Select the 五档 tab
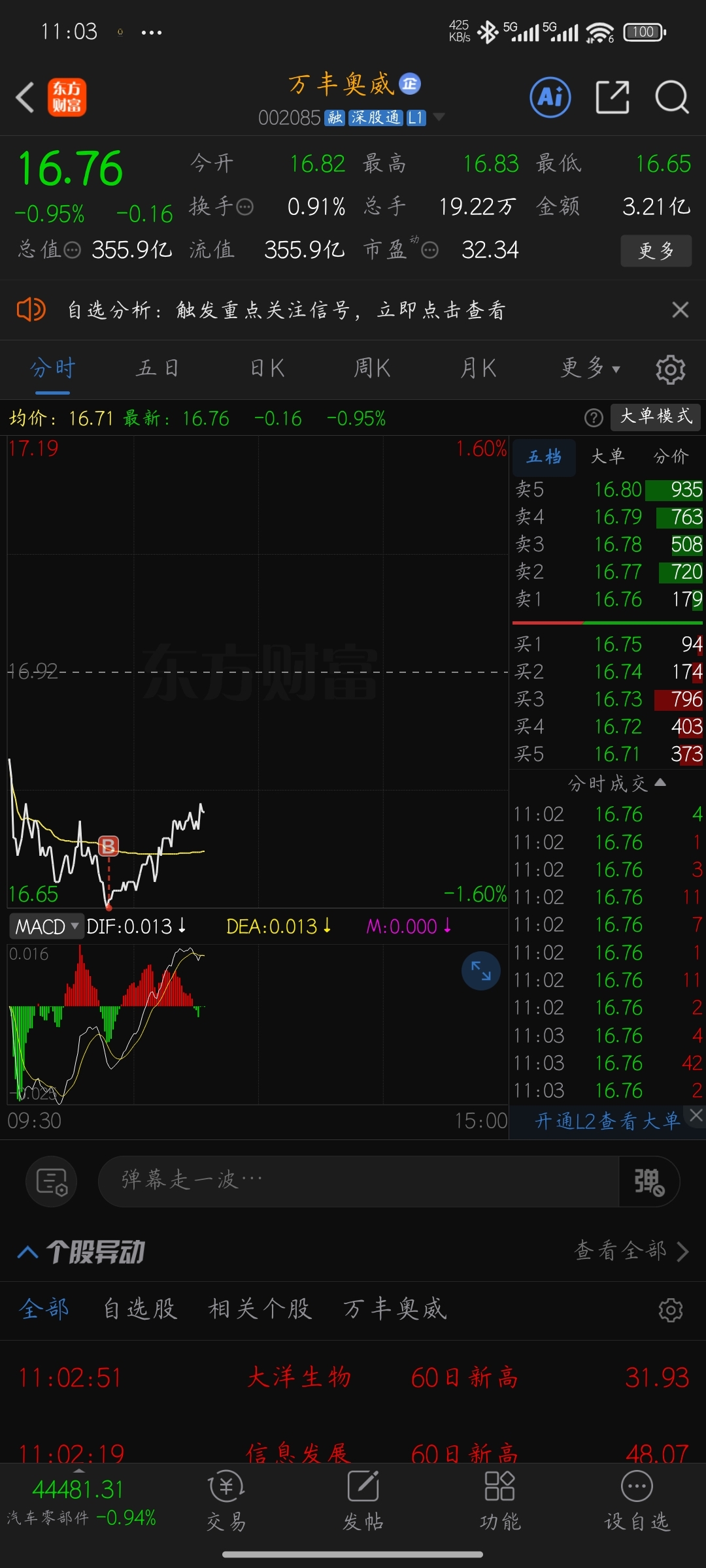Image resolution: width=706 pixels, height=1568 pixels. tap(544, 457)
